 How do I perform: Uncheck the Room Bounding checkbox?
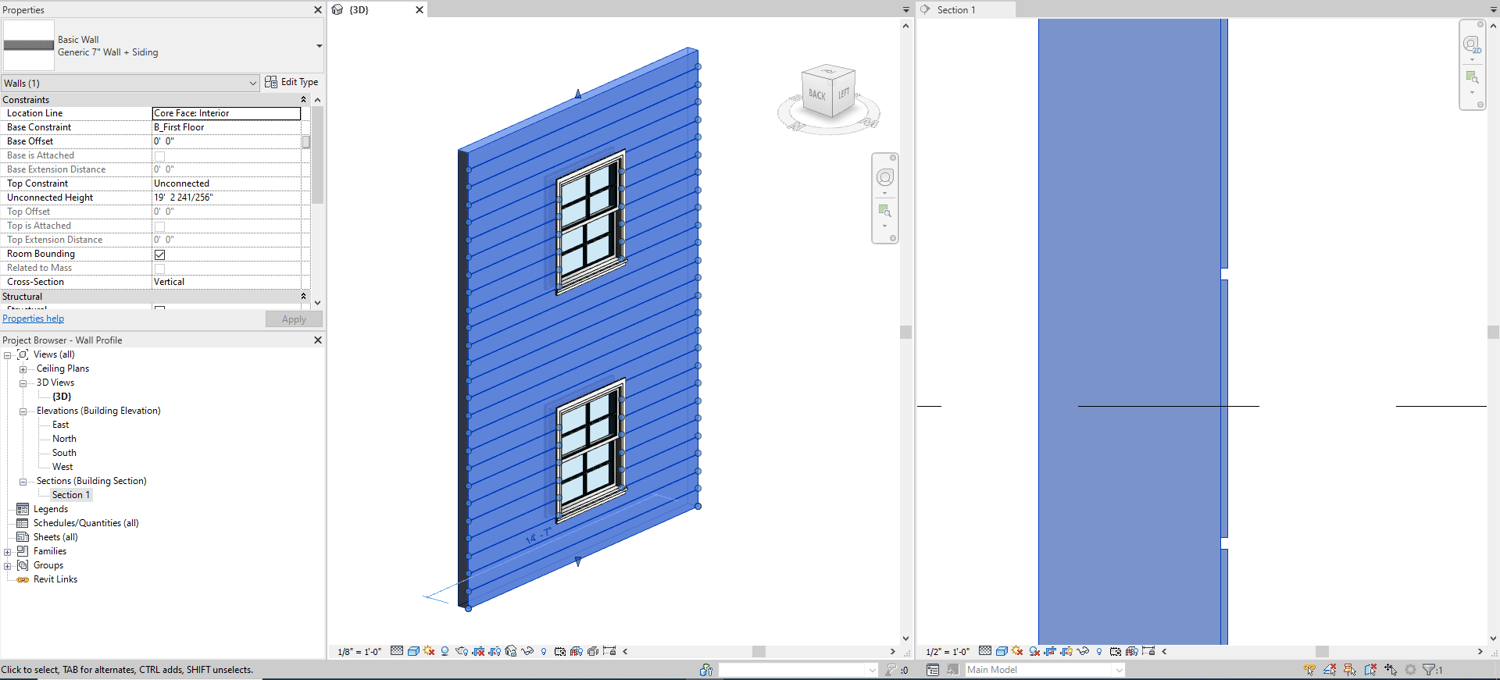point(160,254)
